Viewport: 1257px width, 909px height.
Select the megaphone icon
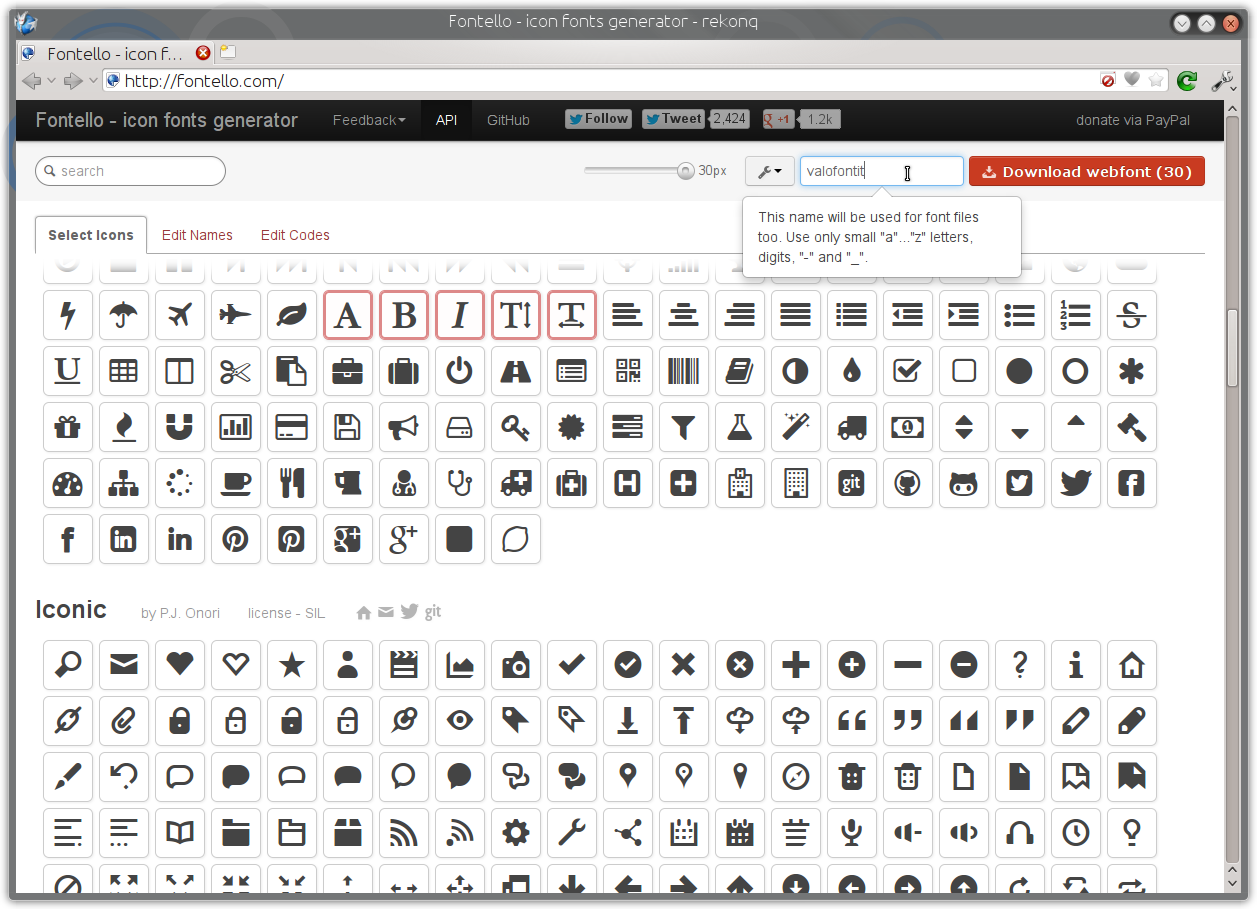(x=404, y=427)
